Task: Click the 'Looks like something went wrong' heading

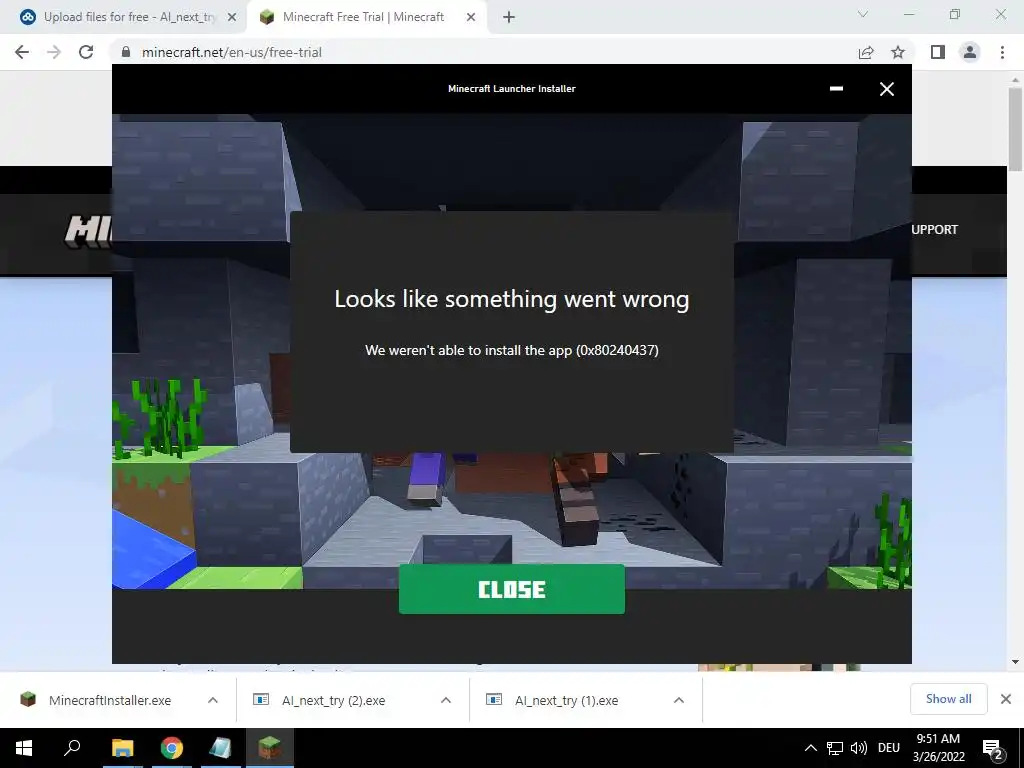Action: (511, 299)
